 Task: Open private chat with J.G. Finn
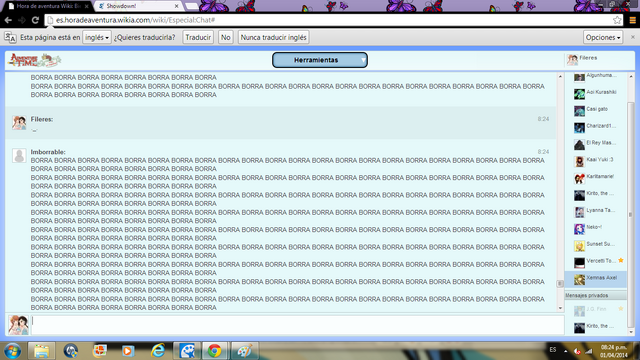point(596,310)
